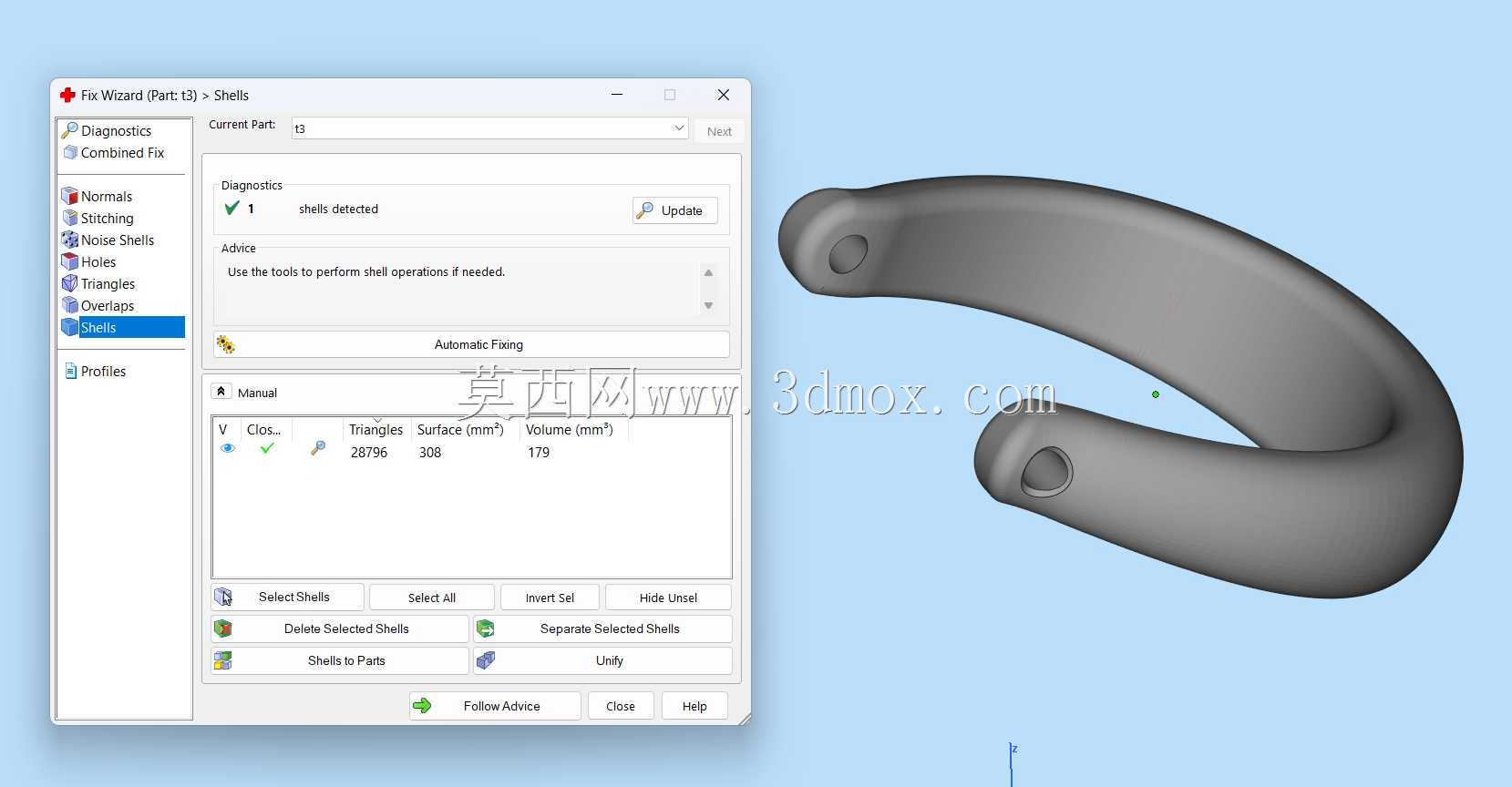Viewport: 1512px width, 787px height.
Task: Go to the Stitching fix step
Action: [107, 218]
